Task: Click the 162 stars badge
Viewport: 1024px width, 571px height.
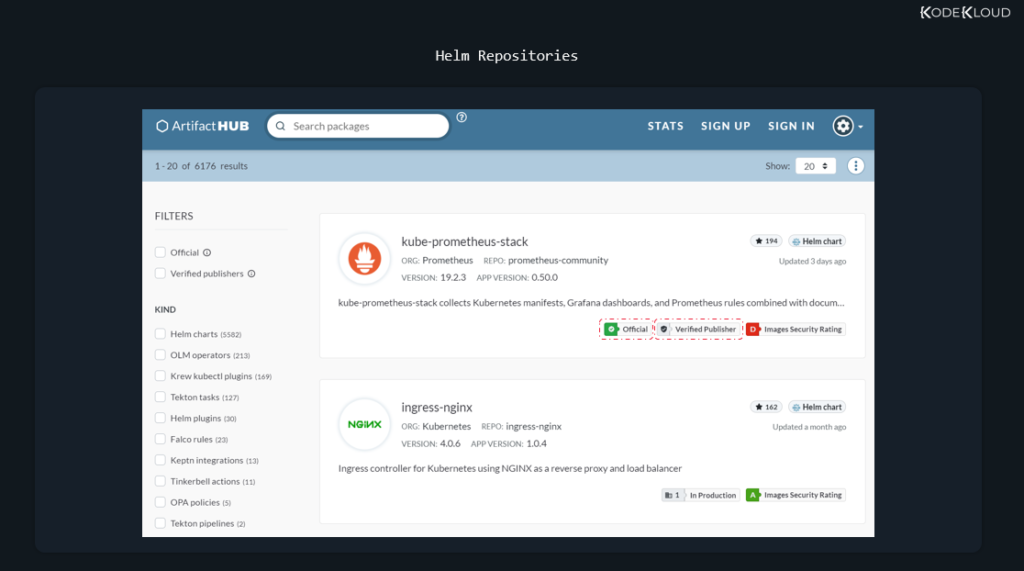Action: (x=766, y=407)
